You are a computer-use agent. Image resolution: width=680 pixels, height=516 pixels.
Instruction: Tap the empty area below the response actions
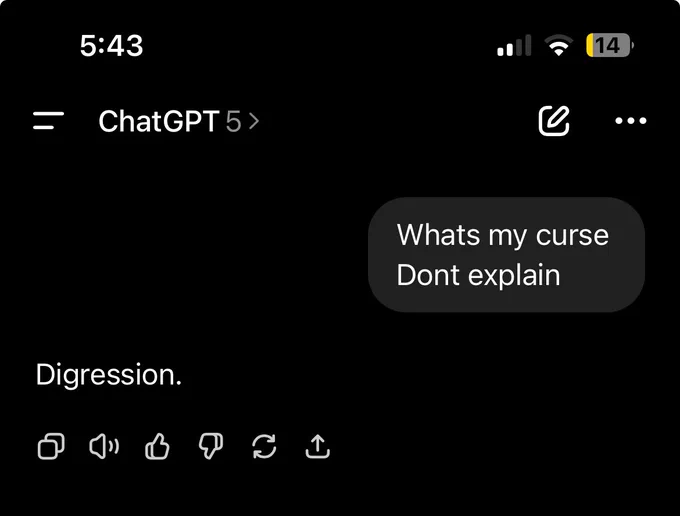pos(340,492)
